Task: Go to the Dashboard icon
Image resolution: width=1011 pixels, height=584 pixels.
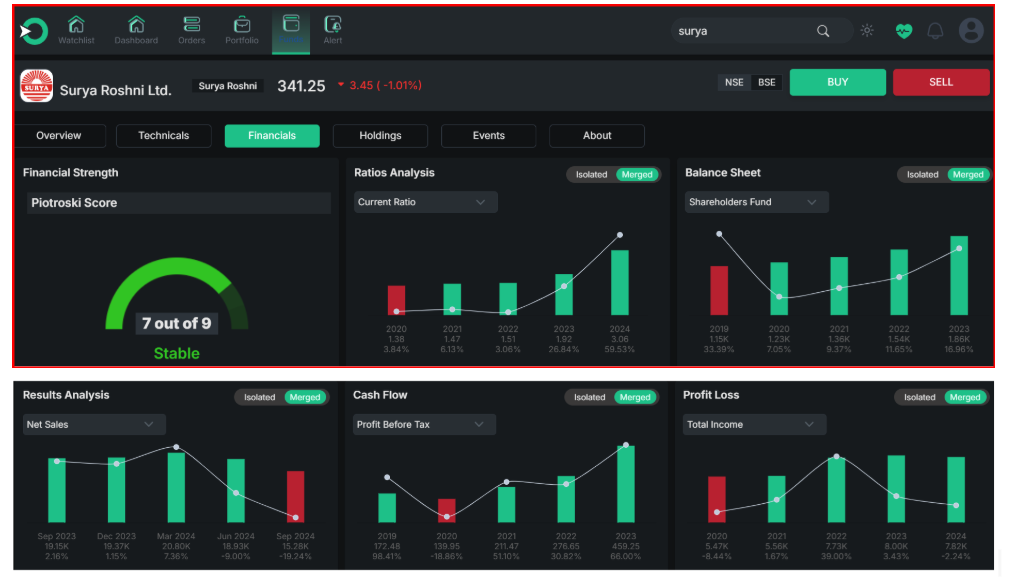Action: 136,25
